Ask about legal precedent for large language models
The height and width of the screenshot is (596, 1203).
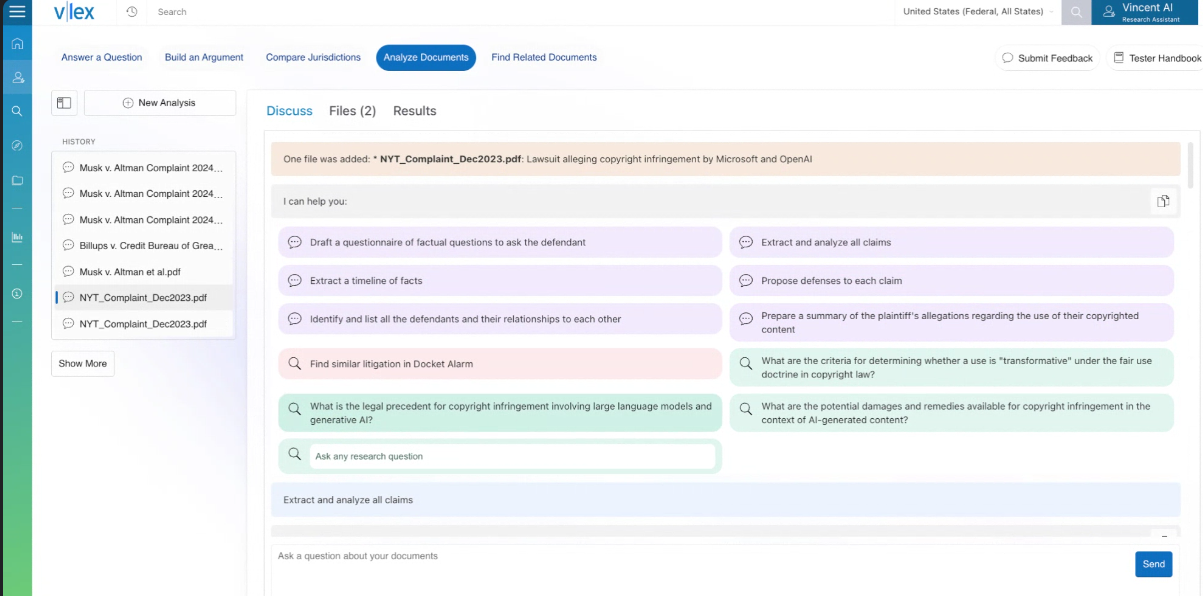click(500, 413)
